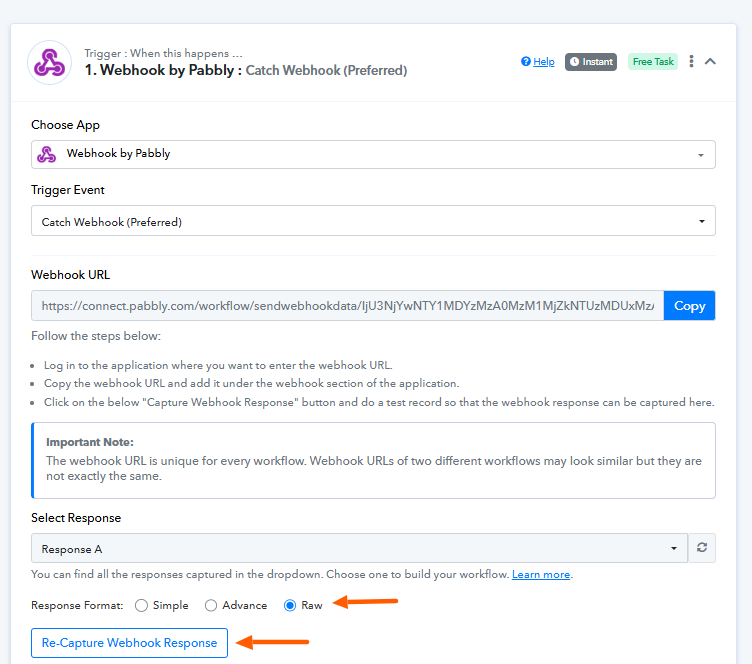Viewport: 752px width, 664px height.
Task: Collapse the trigger step with the chevron
Action: (x=710, y=61)
